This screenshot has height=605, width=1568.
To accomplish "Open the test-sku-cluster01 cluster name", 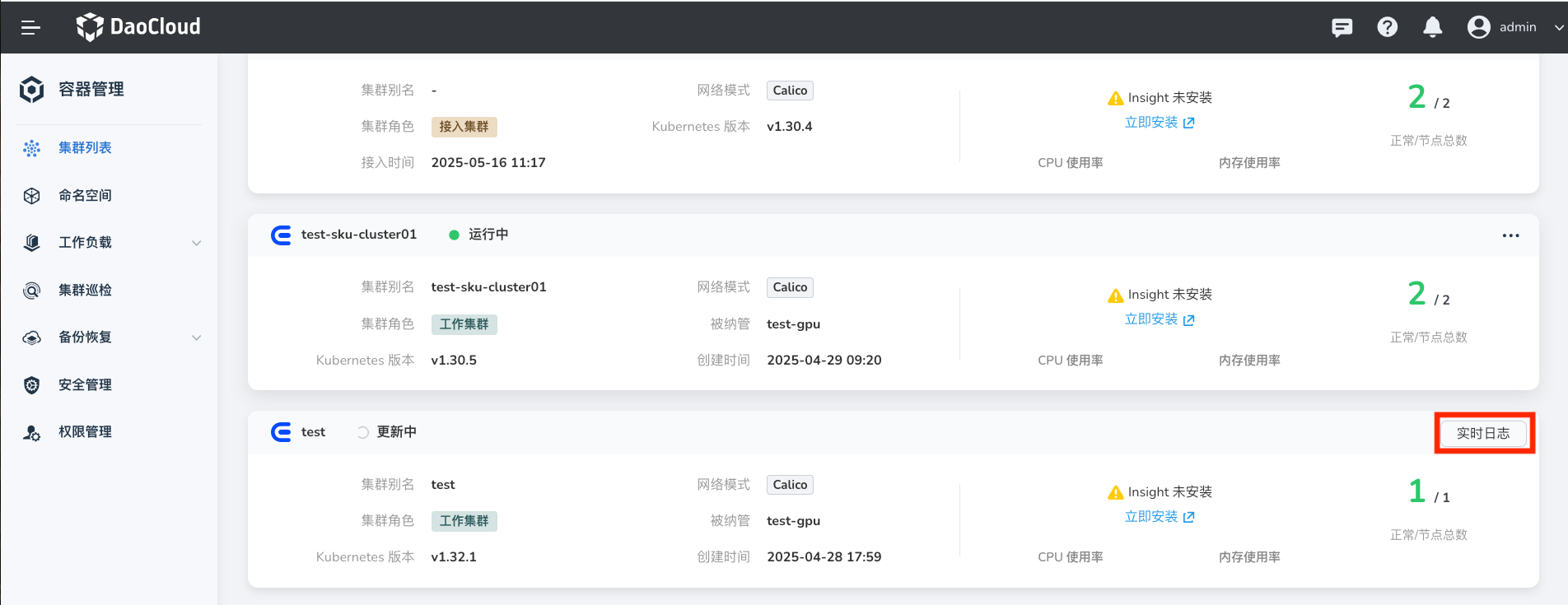I will pos(359,235).
